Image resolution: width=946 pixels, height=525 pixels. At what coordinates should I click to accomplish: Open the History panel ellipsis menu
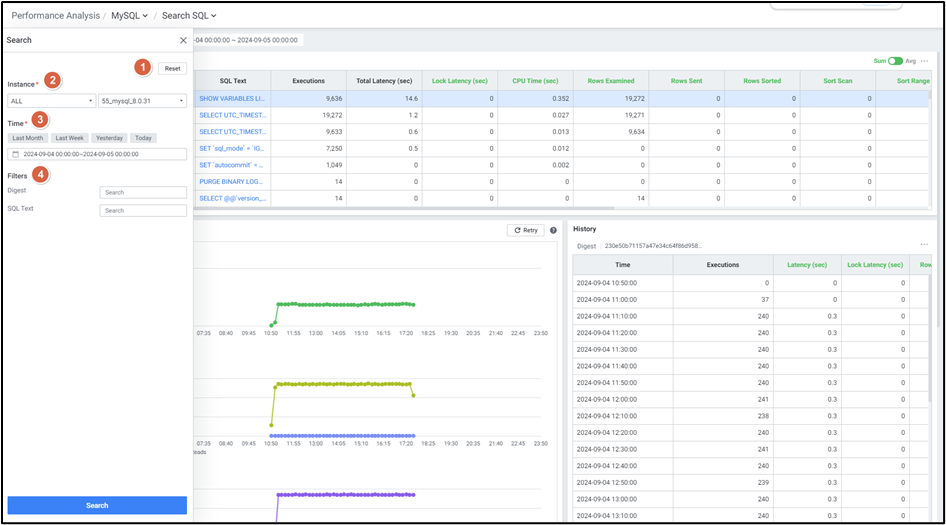tap(924, 245)
